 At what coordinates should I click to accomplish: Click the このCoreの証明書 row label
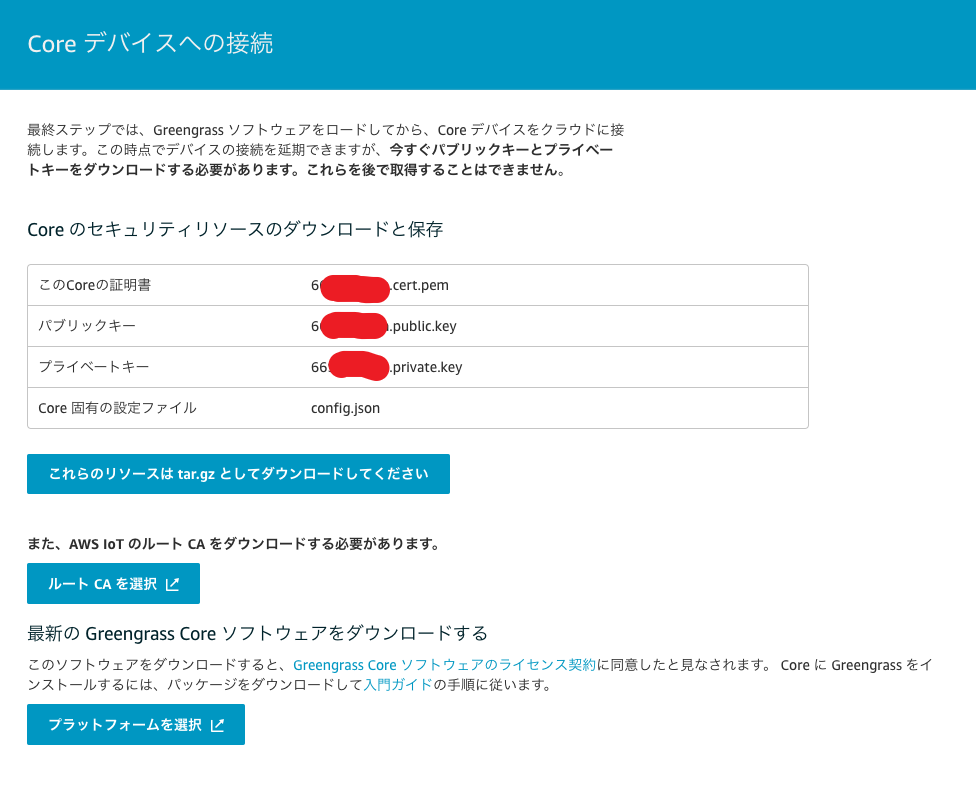click(95, 285)
